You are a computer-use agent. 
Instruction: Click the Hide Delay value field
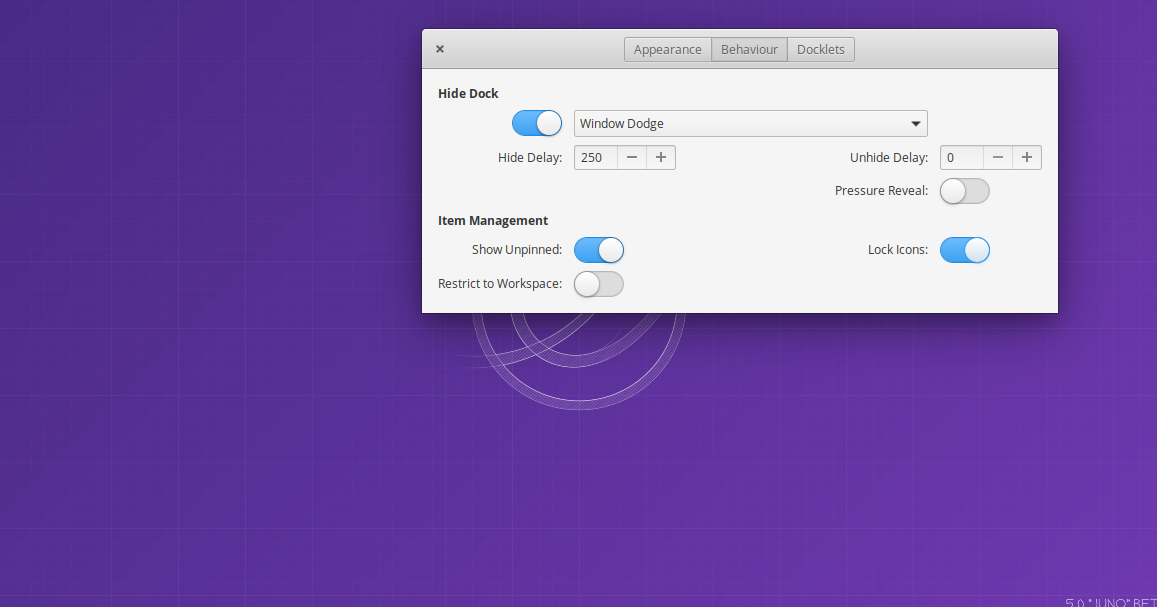point(597,157)
